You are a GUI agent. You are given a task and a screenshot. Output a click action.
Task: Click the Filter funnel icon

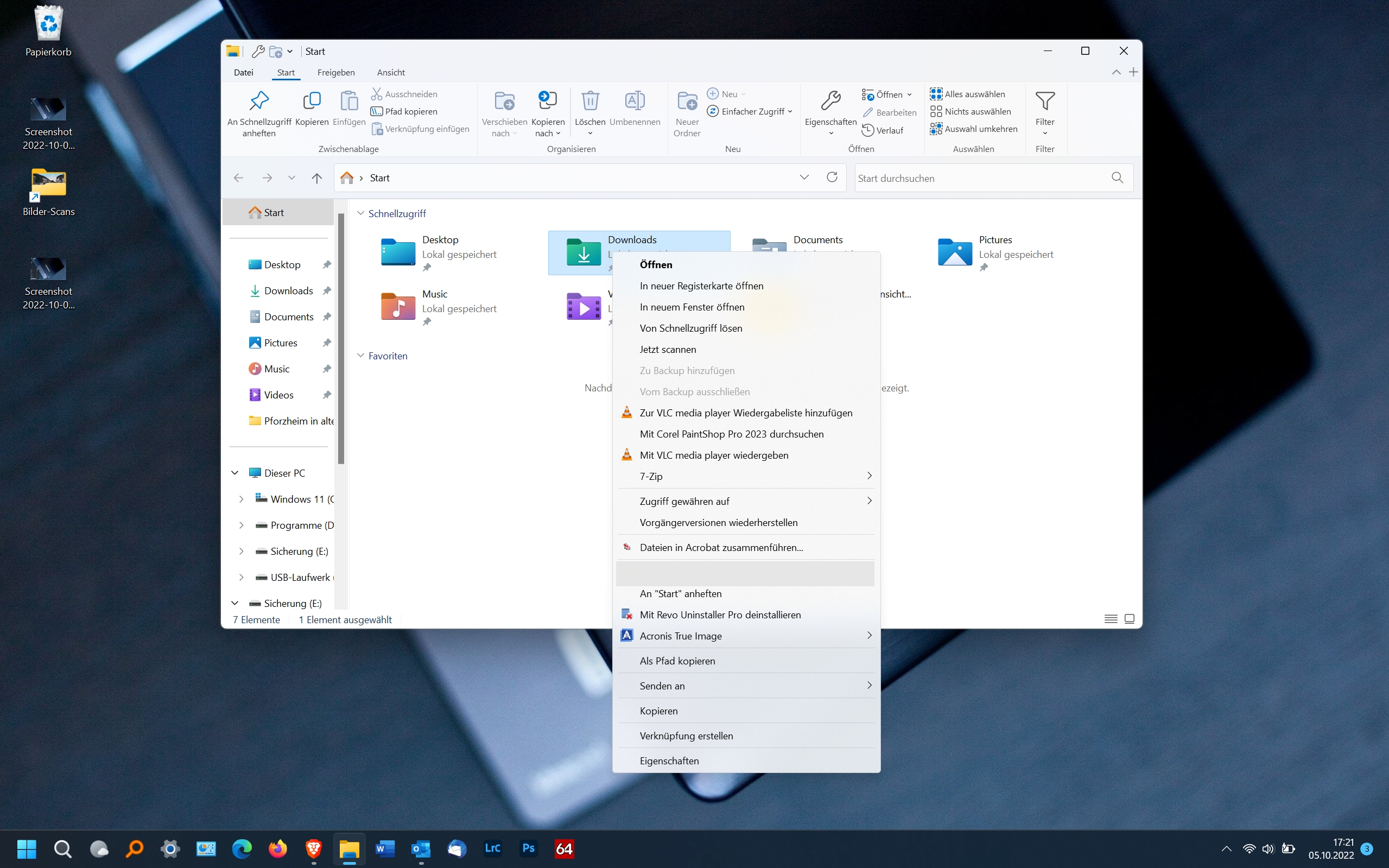click(1045, 102)
